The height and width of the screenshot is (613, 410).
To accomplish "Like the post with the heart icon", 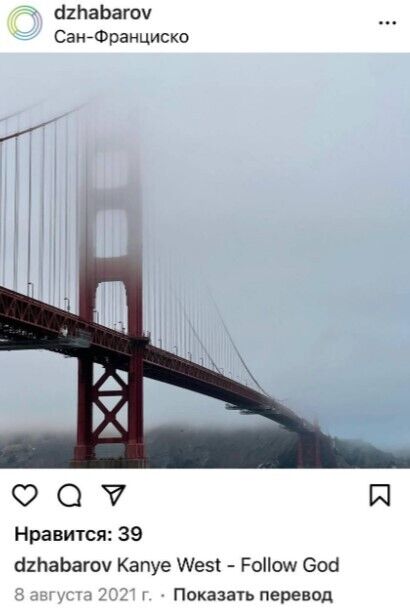I will pos(25,495).
